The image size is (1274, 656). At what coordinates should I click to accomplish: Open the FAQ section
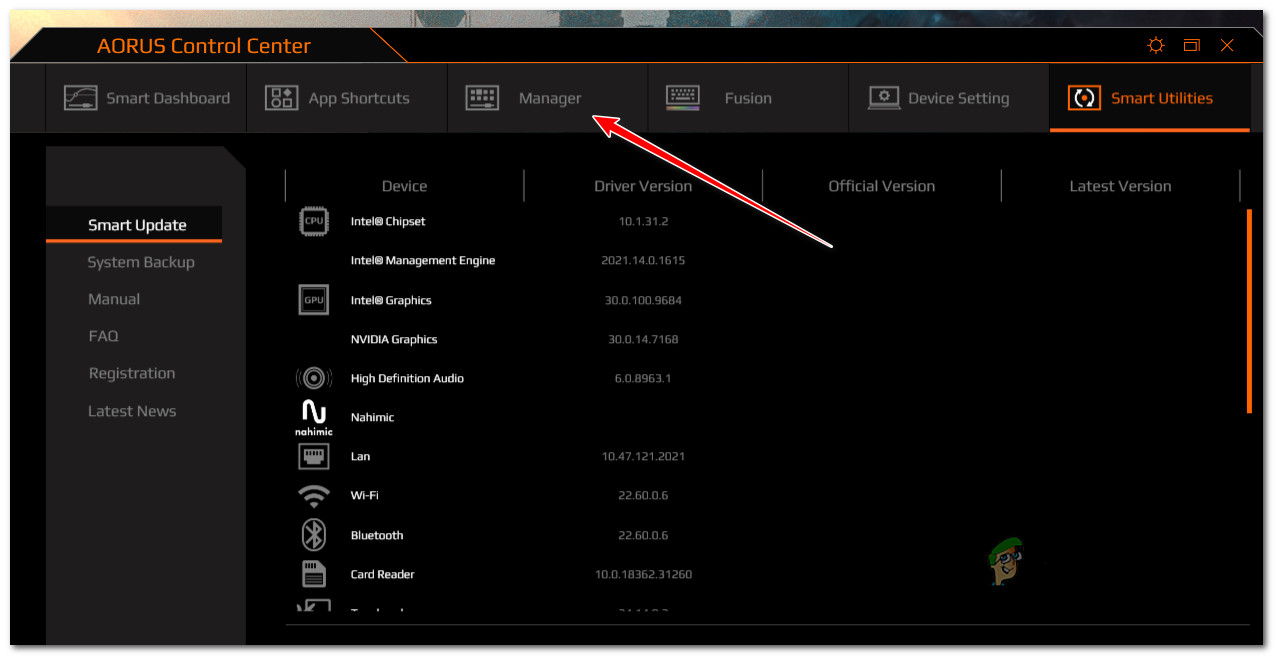coord(103,336)
